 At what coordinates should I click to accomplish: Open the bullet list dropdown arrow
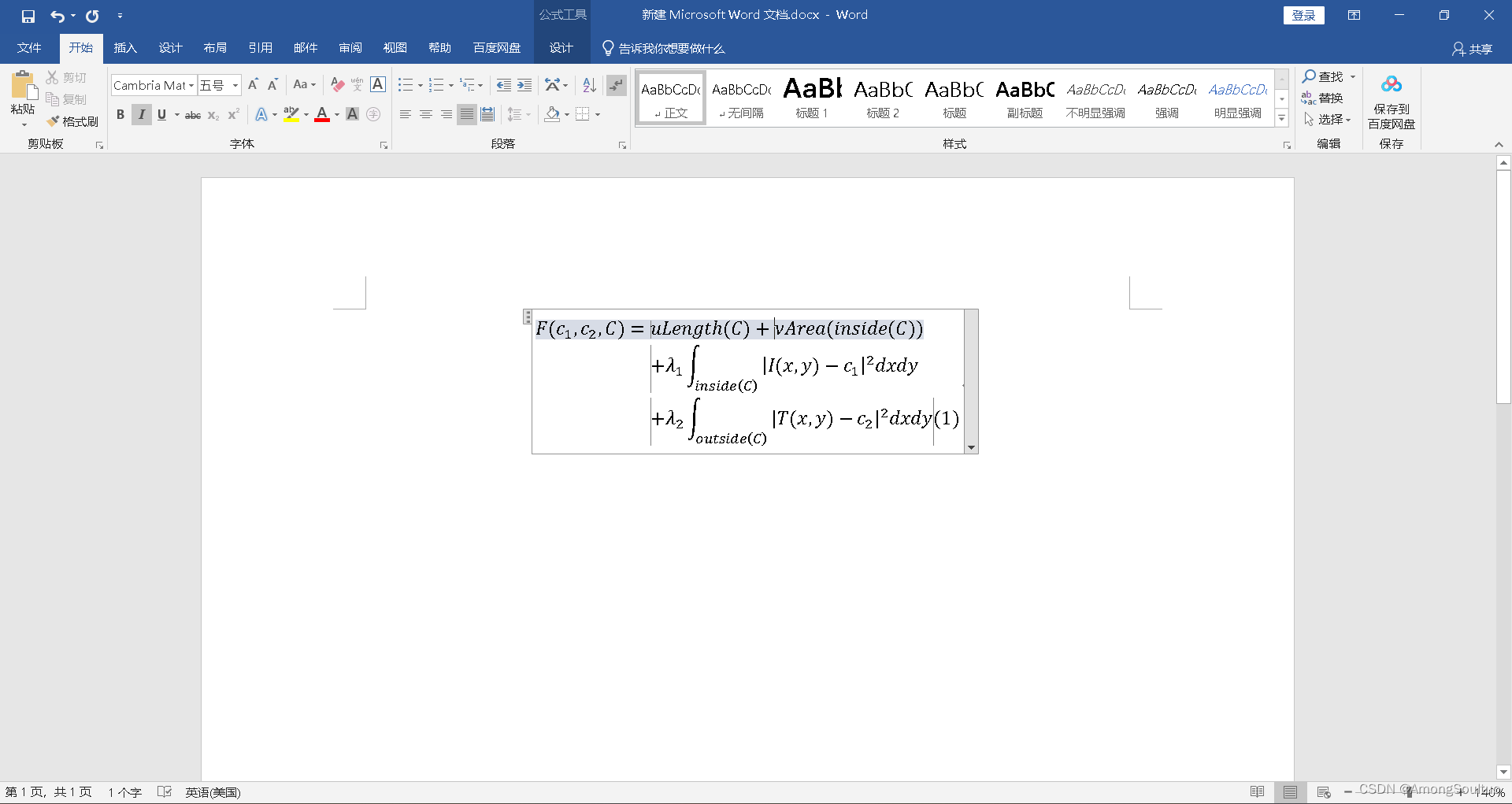point(420,85)
